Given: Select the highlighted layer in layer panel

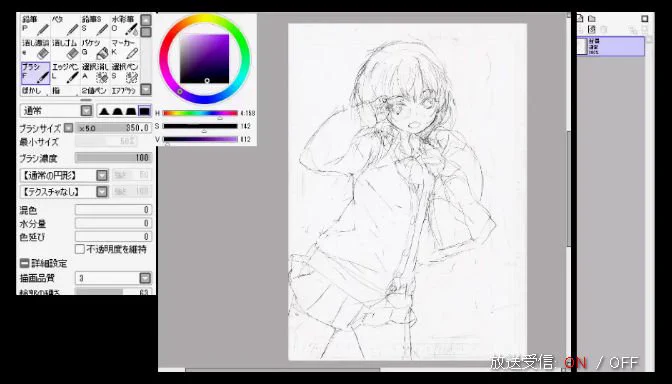Looking at the screenshot, I should pos(611,46).
